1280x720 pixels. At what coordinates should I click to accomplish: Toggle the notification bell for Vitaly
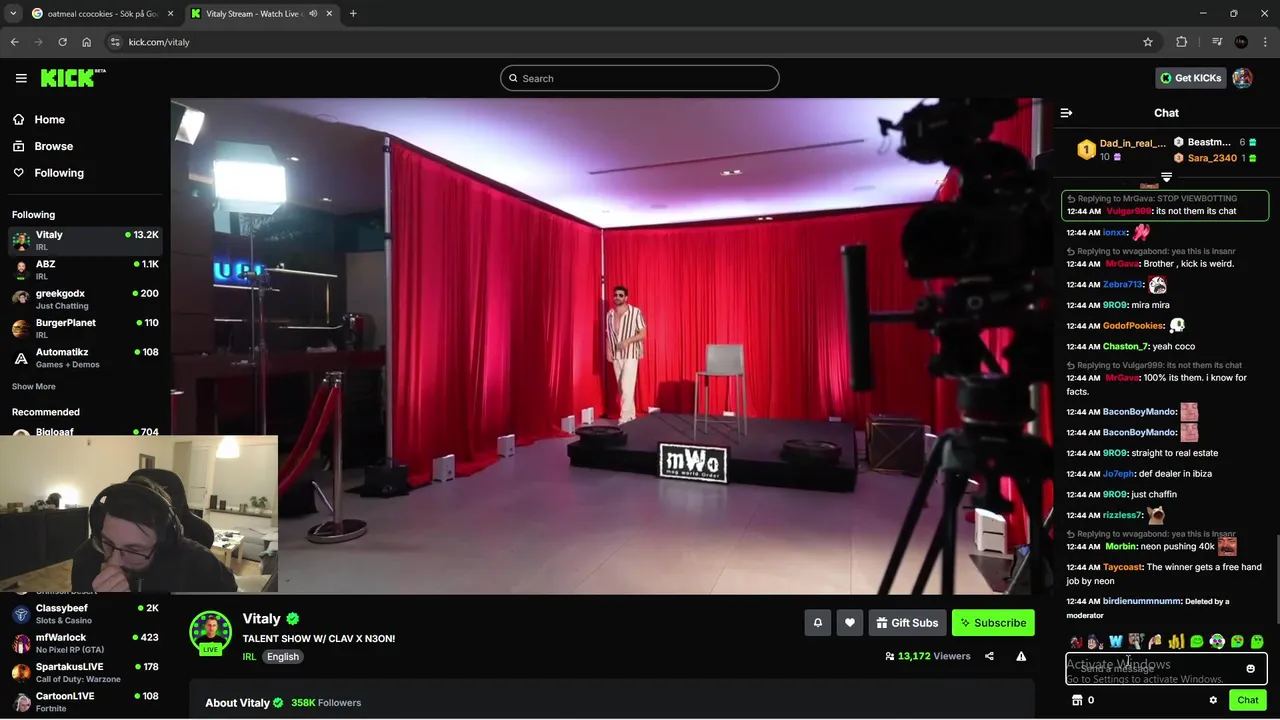click(817, 623)
